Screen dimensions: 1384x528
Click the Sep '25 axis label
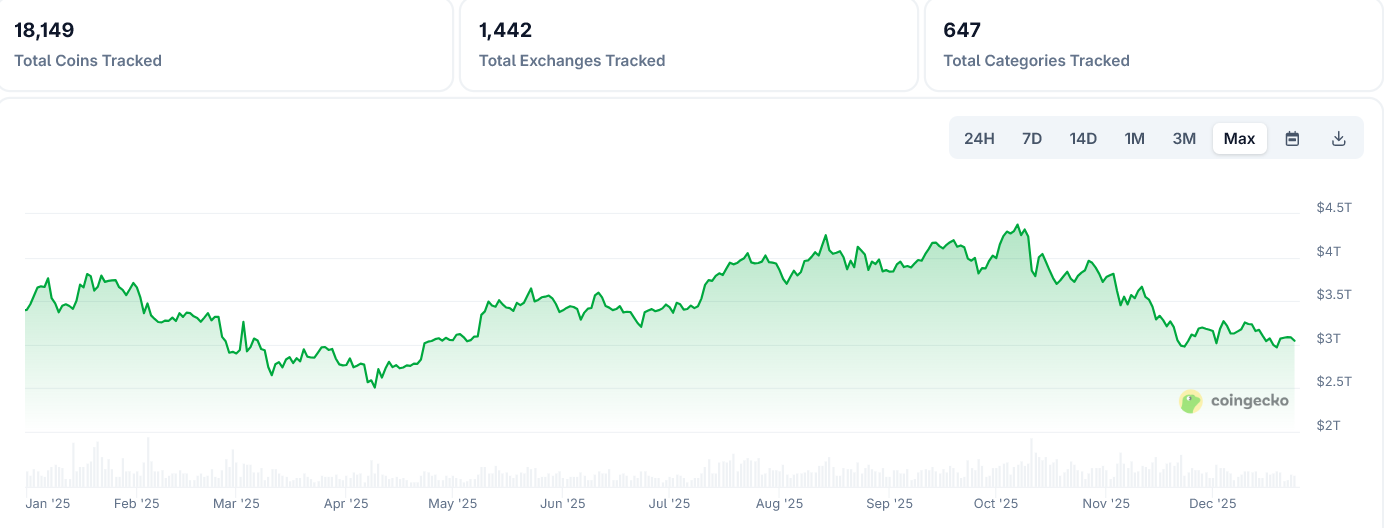pos(889,503)
